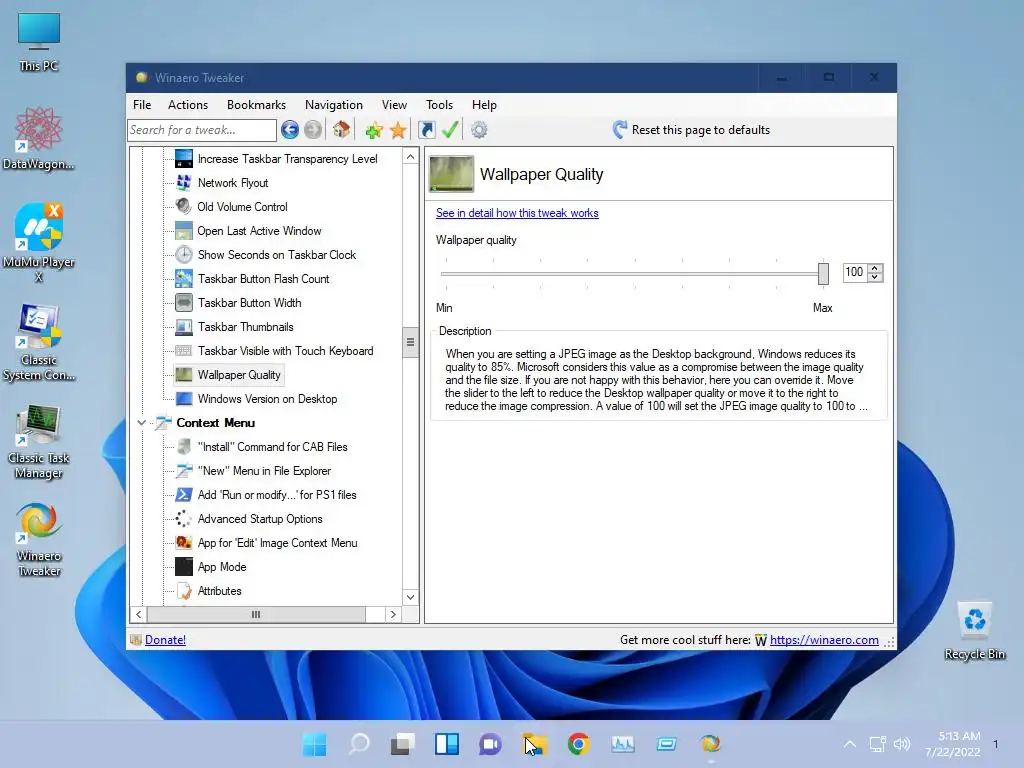Open DataWagon desktop shortcut
Screen dimensions: 1024x768
click(x=39, y=139)
